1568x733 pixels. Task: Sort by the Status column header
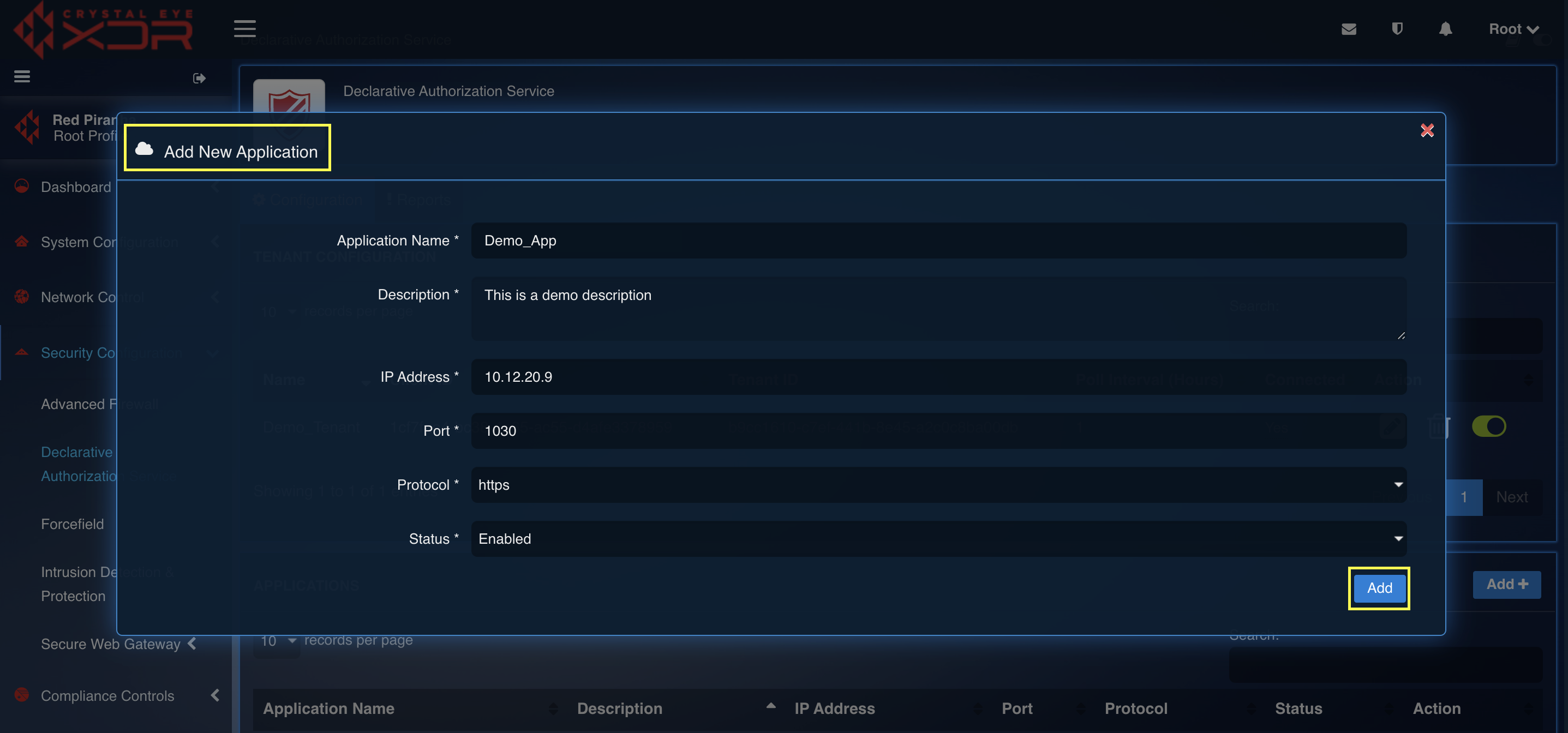[1298, 708]
